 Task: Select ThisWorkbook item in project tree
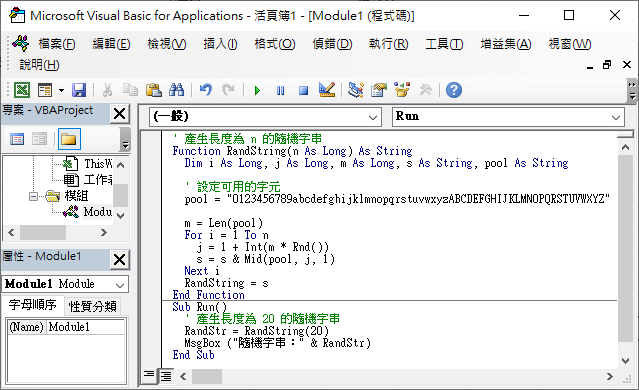[88, 164]
